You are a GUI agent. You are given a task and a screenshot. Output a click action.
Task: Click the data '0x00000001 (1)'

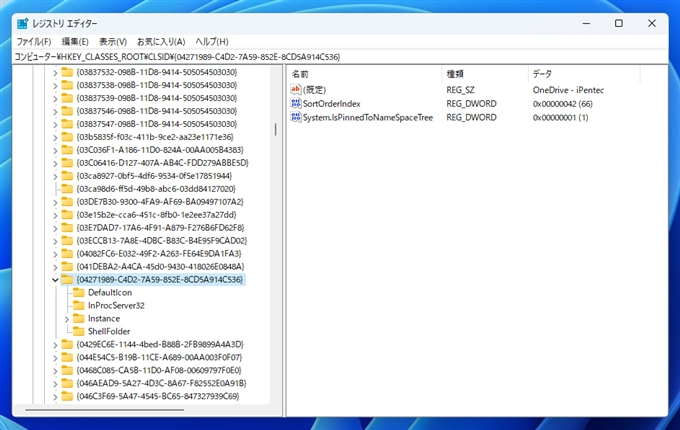[560, 117]
